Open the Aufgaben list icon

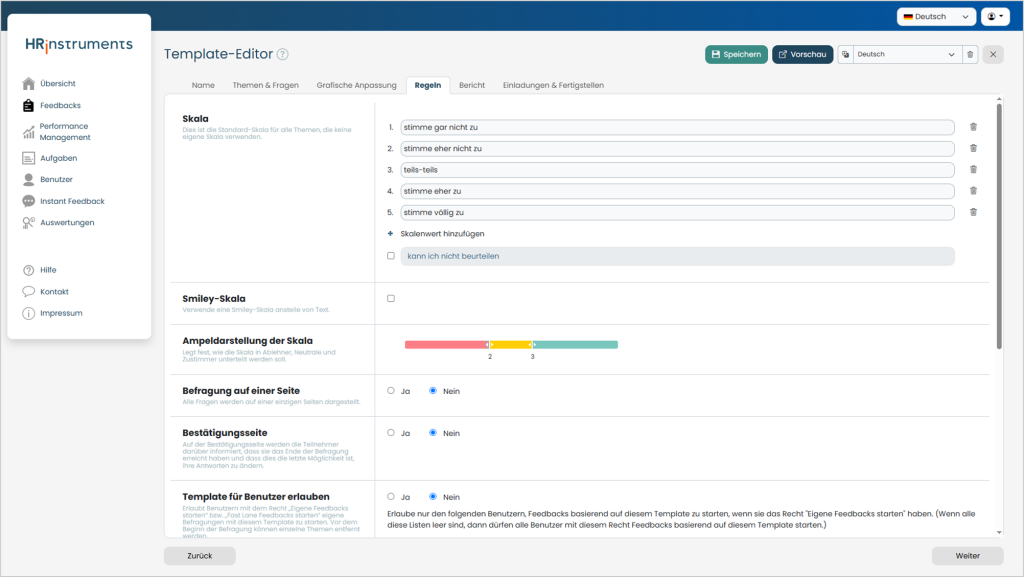[28, 158]
